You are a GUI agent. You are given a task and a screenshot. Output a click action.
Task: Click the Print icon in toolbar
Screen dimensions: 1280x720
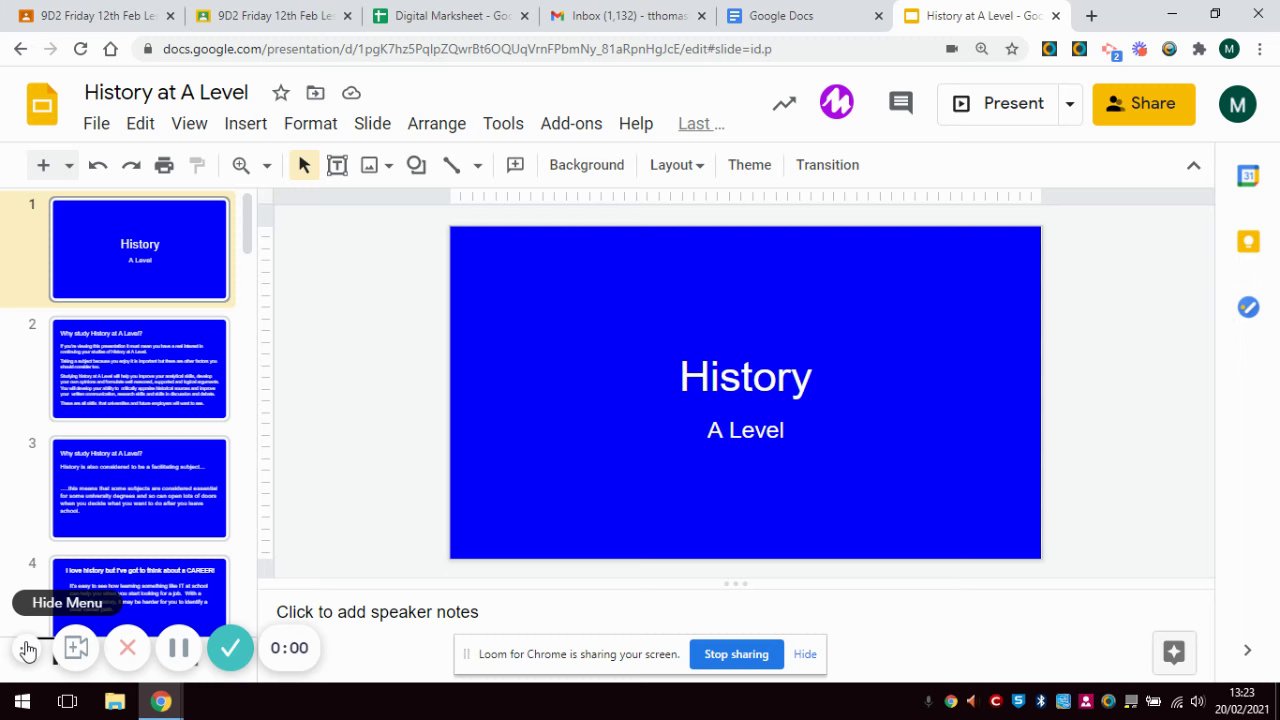(x=164, y=165)
